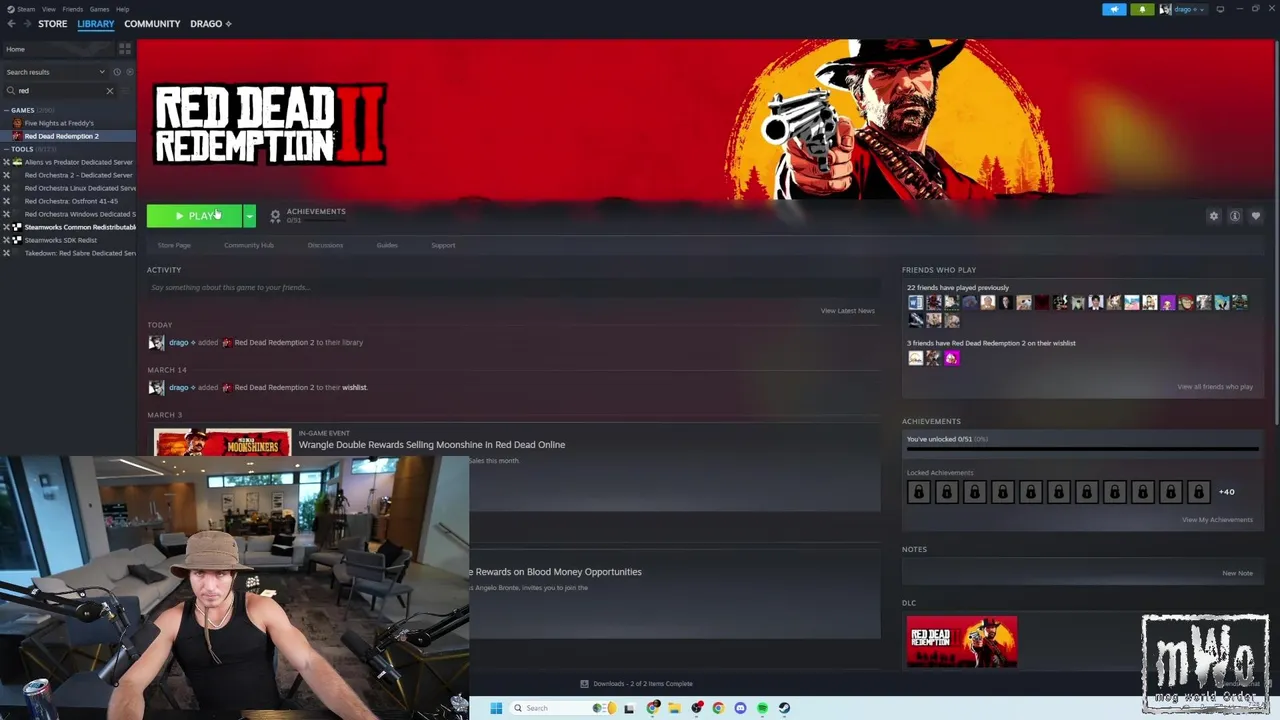Open Windows Start menu

[496, 708]
